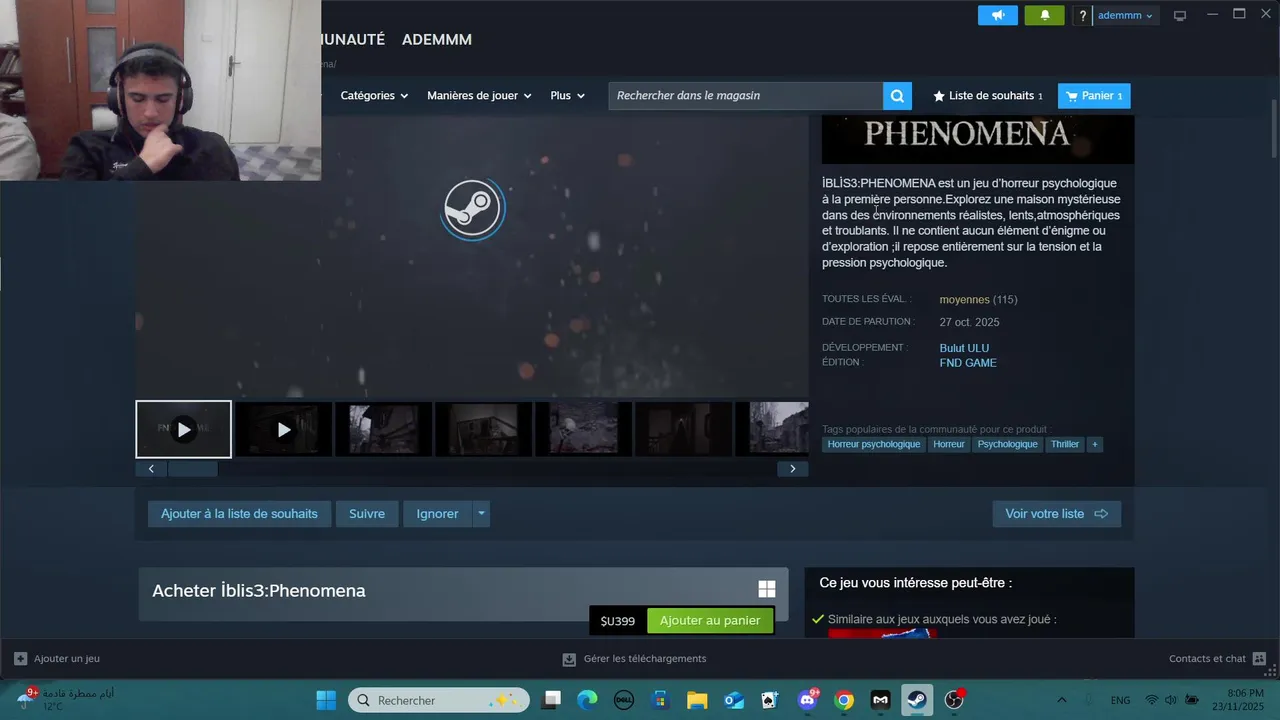Open the Panier cart button

pyautogui.click(x=1094, y=96)
